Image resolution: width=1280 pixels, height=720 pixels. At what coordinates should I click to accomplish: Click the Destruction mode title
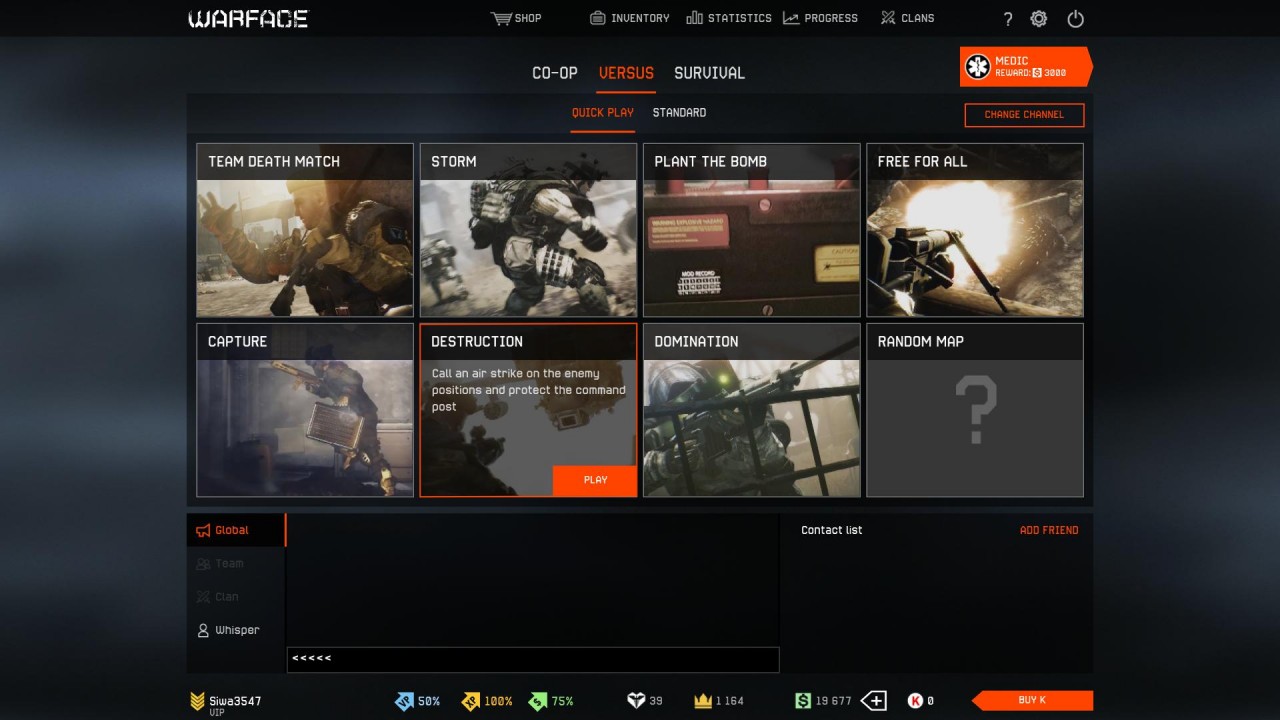click(477, 342)
